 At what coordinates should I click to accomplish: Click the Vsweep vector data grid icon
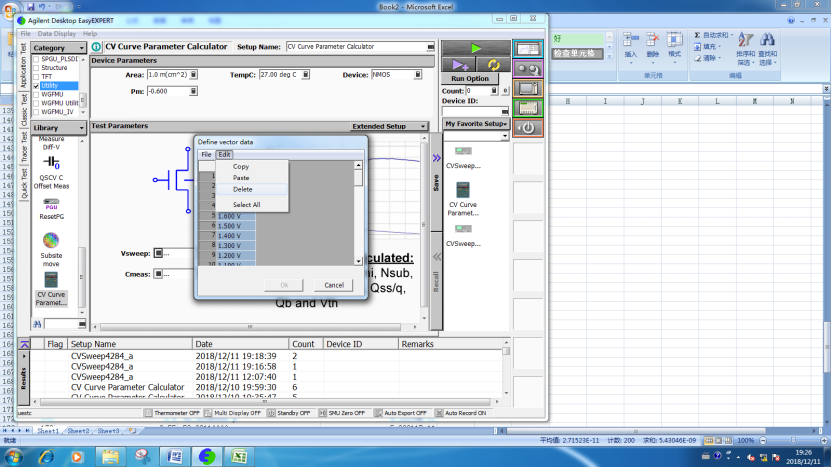[158, 253]
